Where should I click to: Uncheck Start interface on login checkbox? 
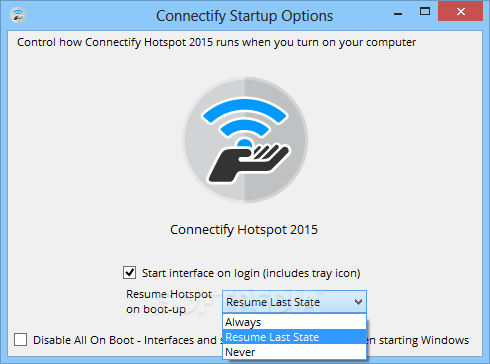pyautogui.click(x=129, y=273)
